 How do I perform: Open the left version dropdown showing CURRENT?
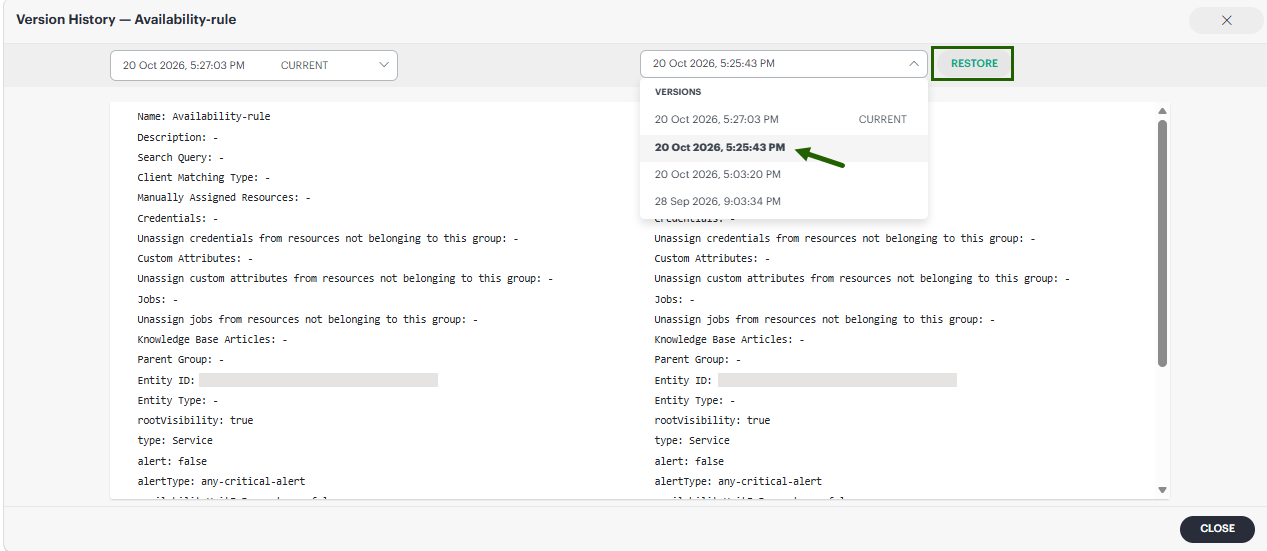point(254,65)
